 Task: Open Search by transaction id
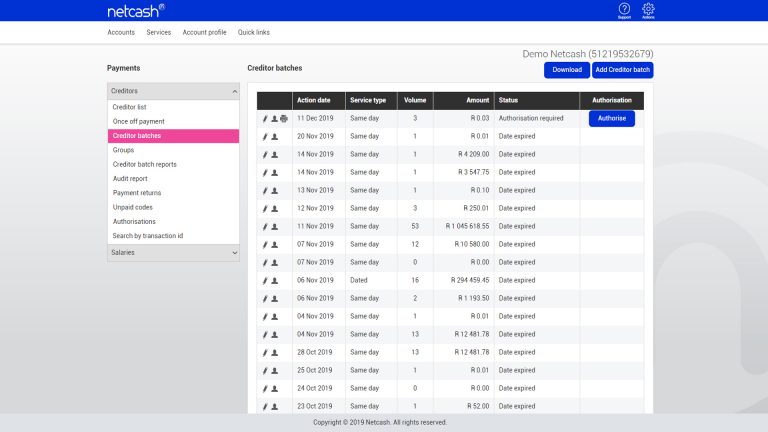point(147,236)
